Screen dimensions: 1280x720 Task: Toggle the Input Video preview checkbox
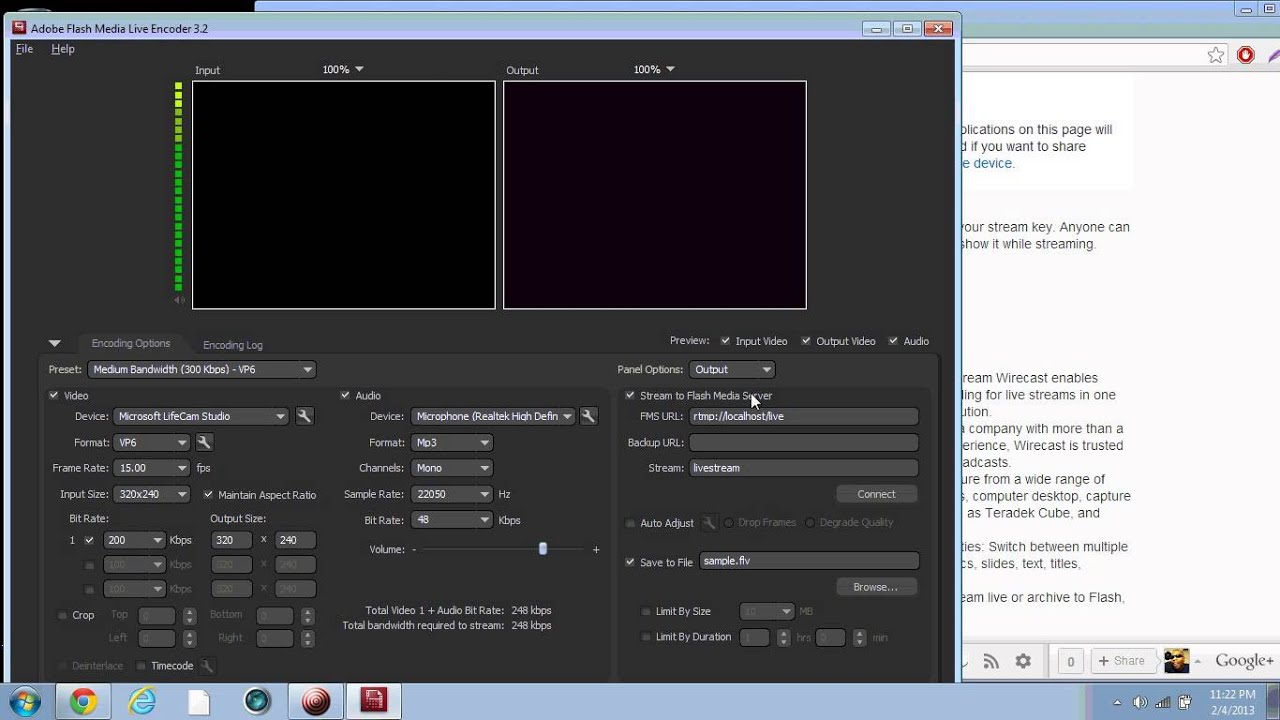coord(725,341)
